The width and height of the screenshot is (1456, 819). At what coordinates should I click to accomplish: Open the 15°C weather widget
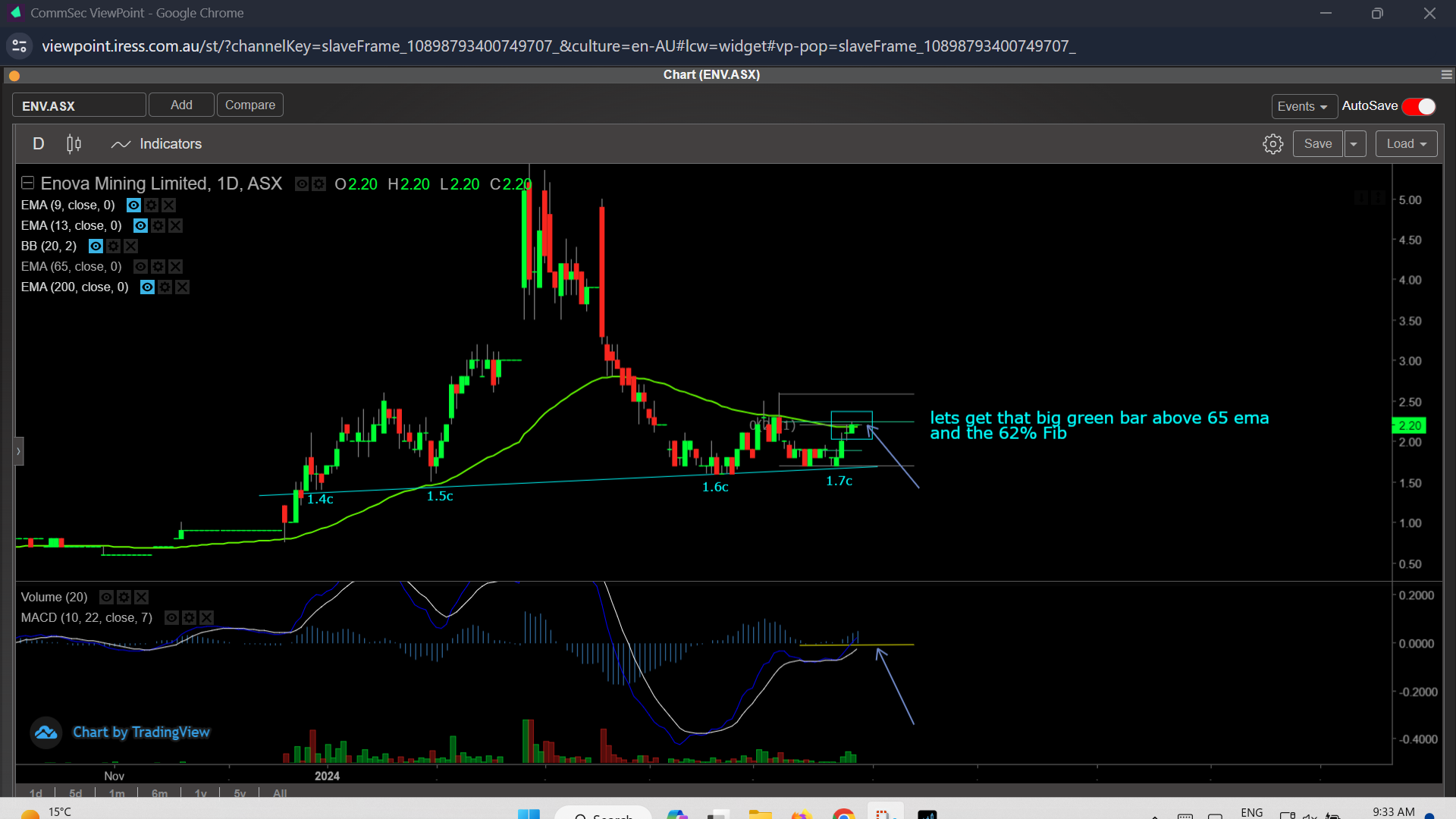click(x=47, y=812)
